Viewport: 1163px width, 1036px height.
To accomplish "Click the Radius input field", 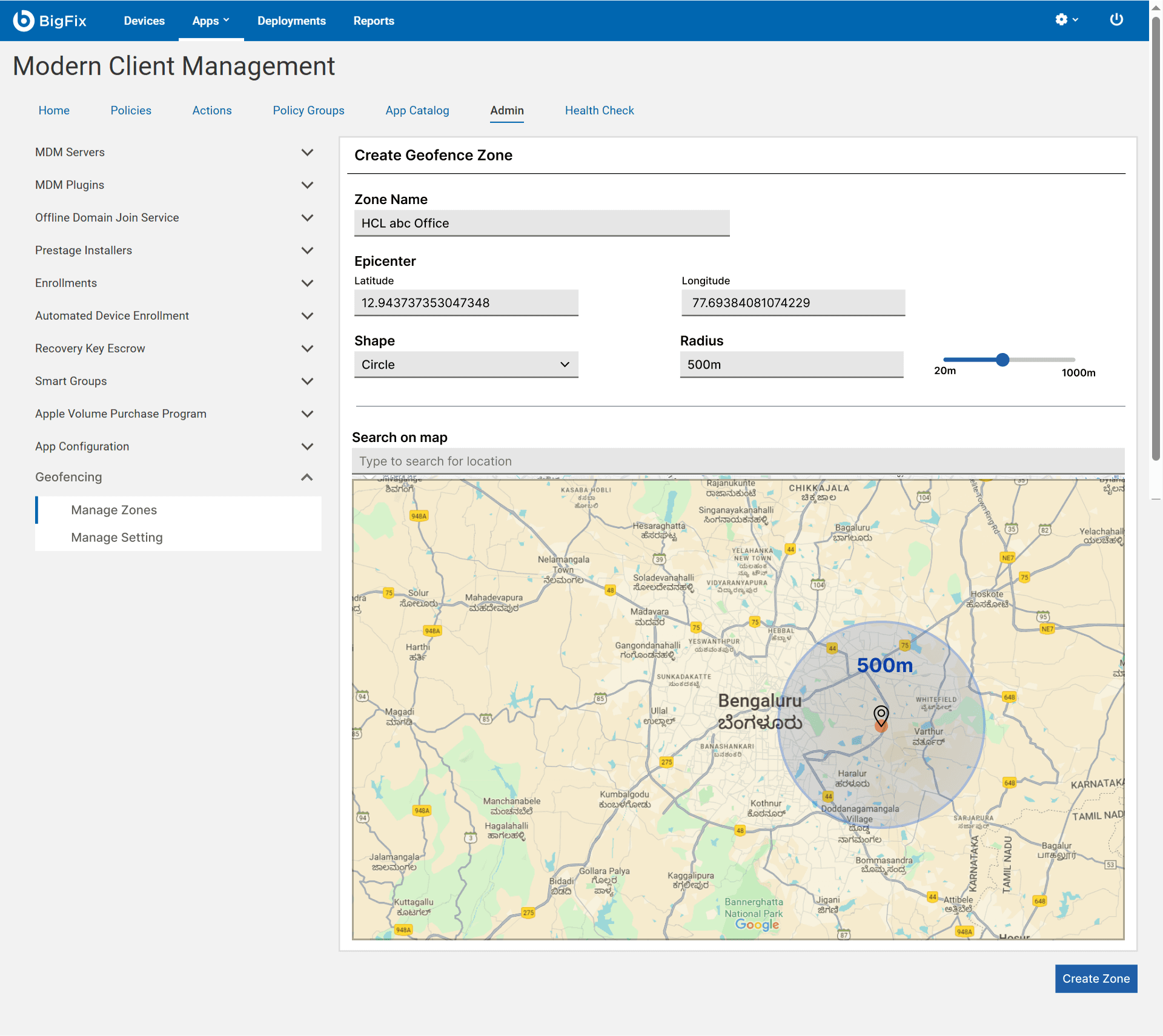I will [792, 365].
